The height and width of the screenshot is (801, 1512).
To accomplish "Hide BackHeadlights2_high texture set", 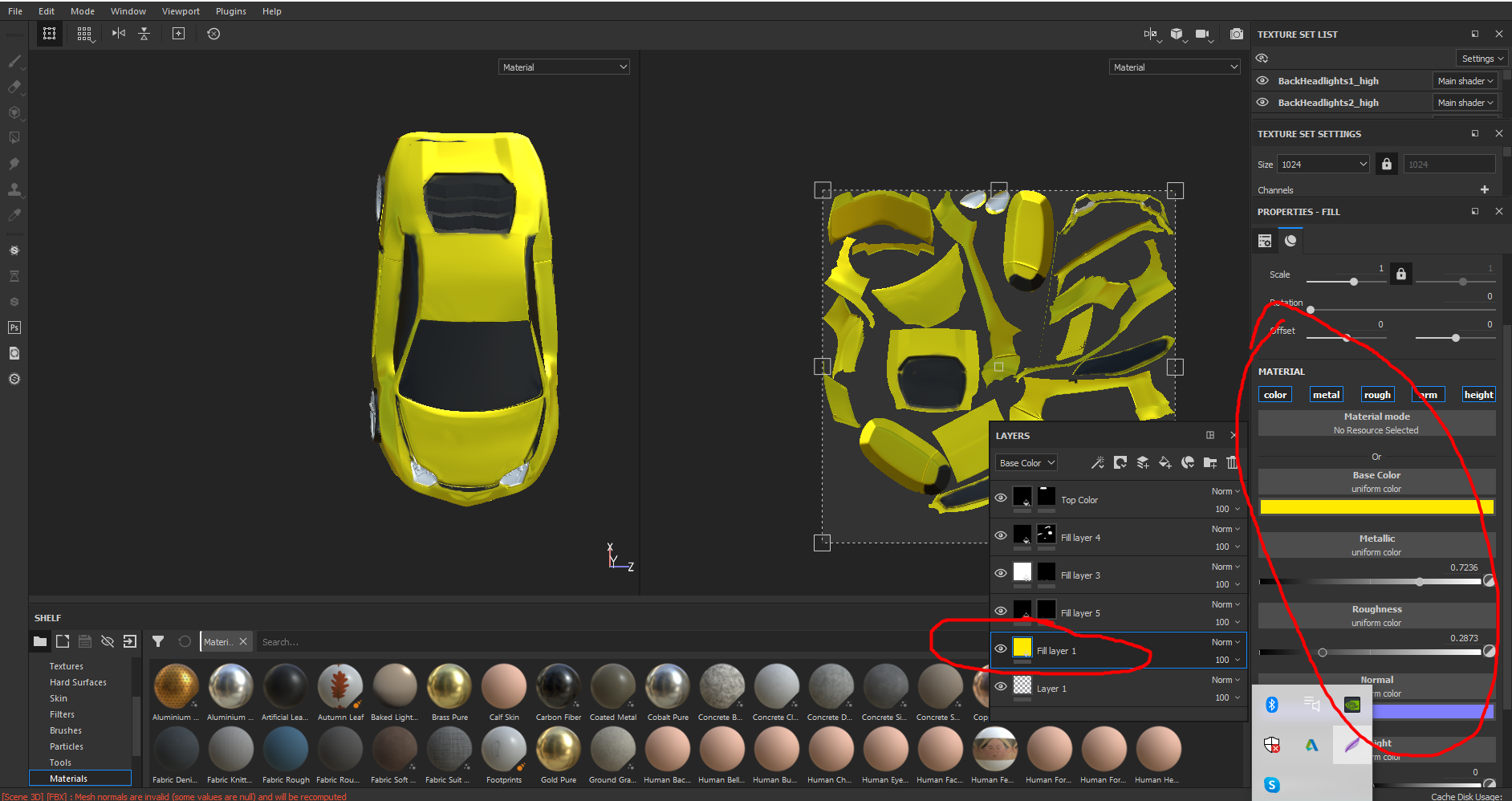I will (x=1262, y=102).
